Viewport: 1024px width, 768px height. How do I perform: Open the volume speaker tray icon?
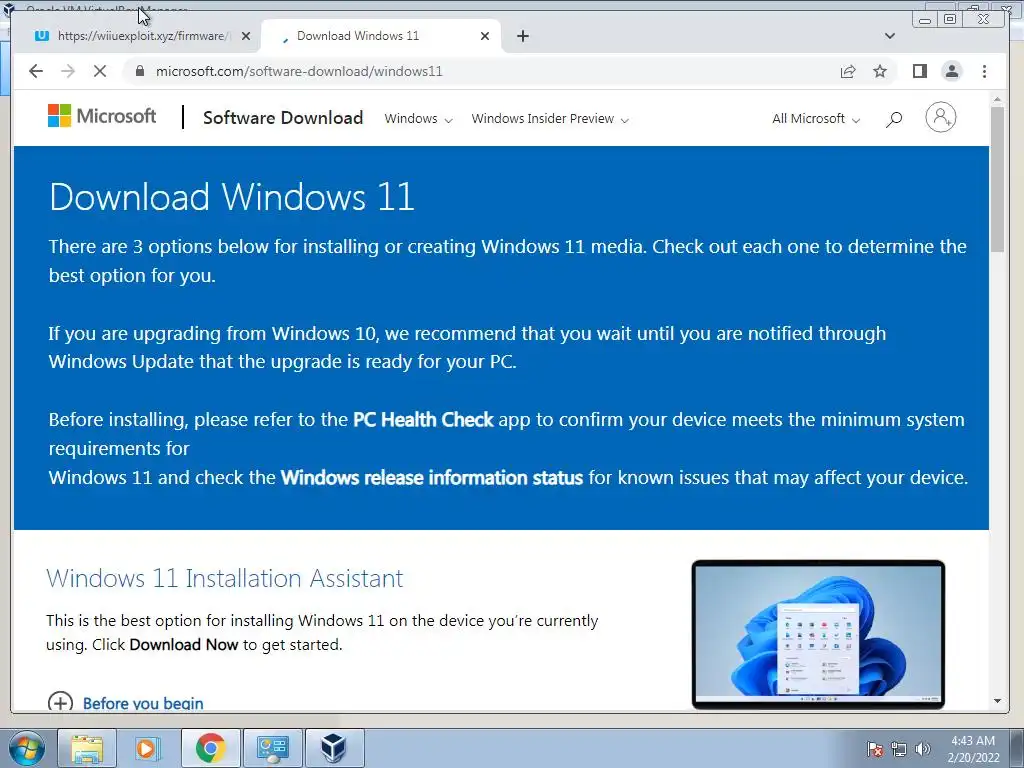pos(922,749)
